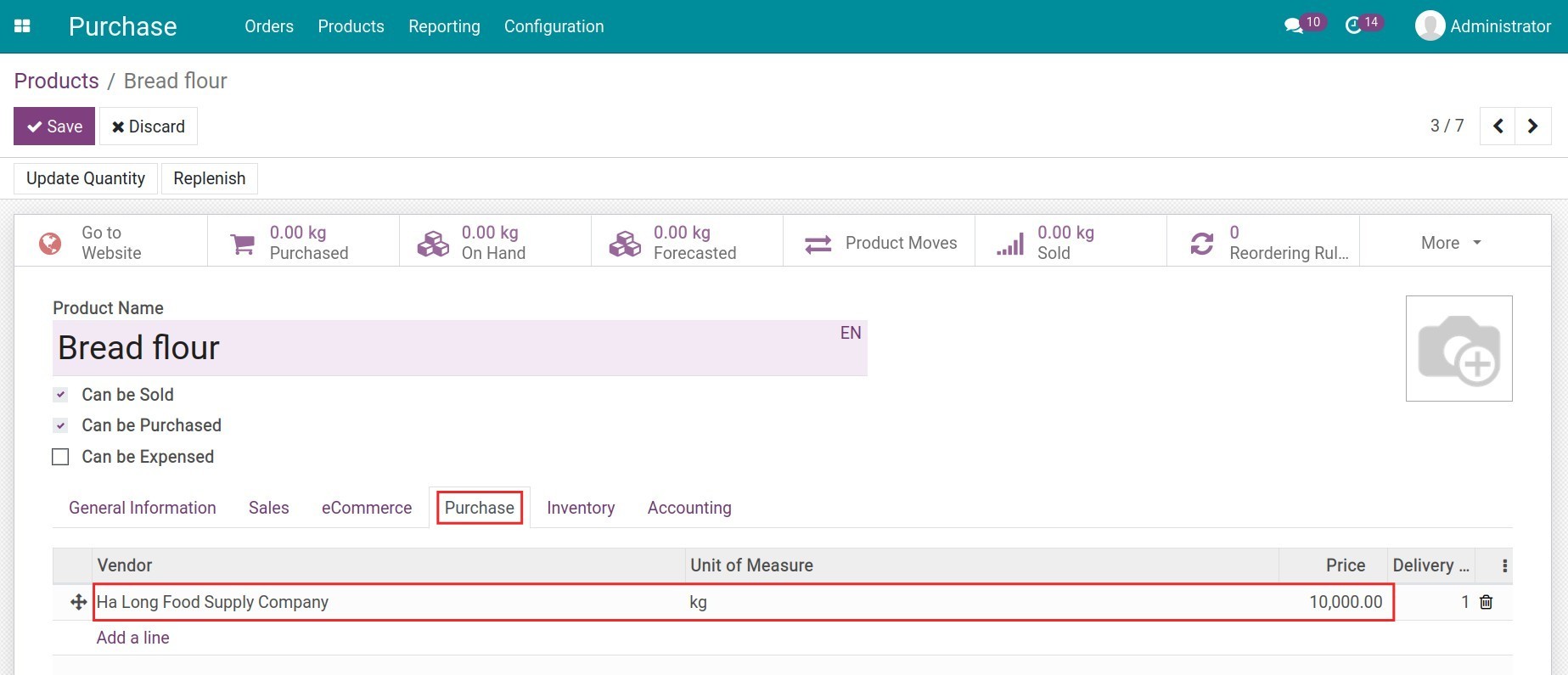
Task: Click the Product Moves arrows icon
Action: pyautogui.click(x=818, y=244)
